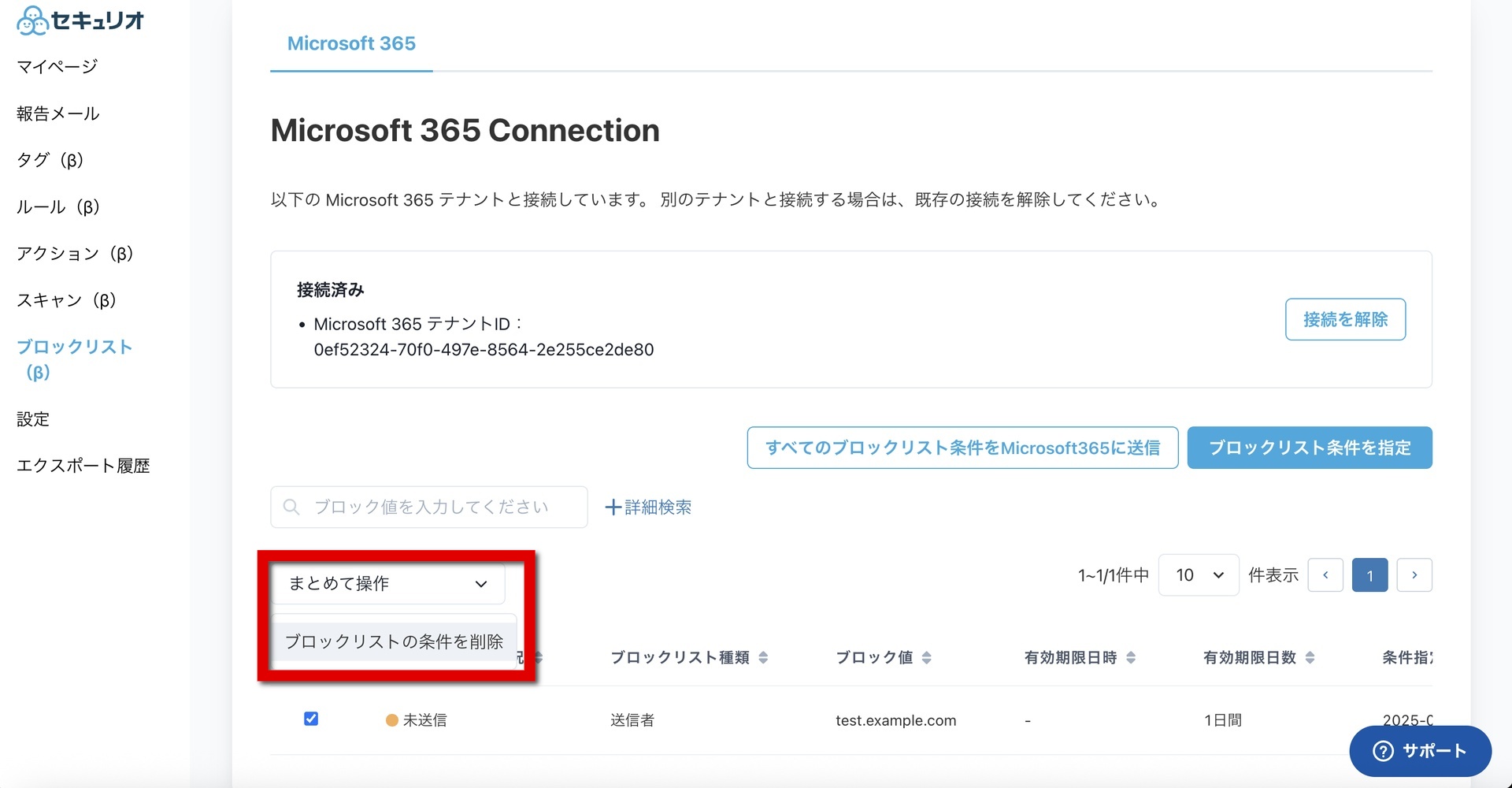This screenshot has width=1512, height=788.
Task: Click the 送信者 cell in the row
Action: [x=632, y=720]
